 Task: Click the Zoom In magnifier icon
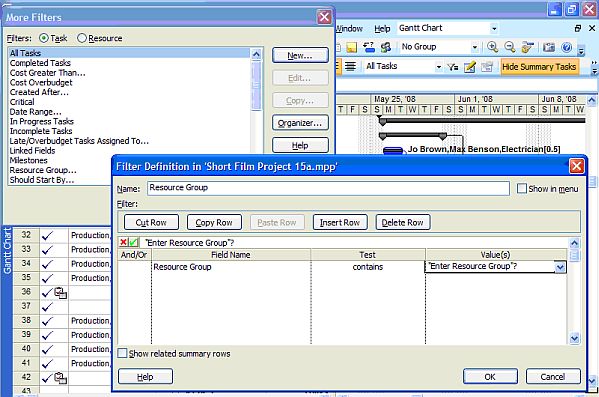pos(492,47)
